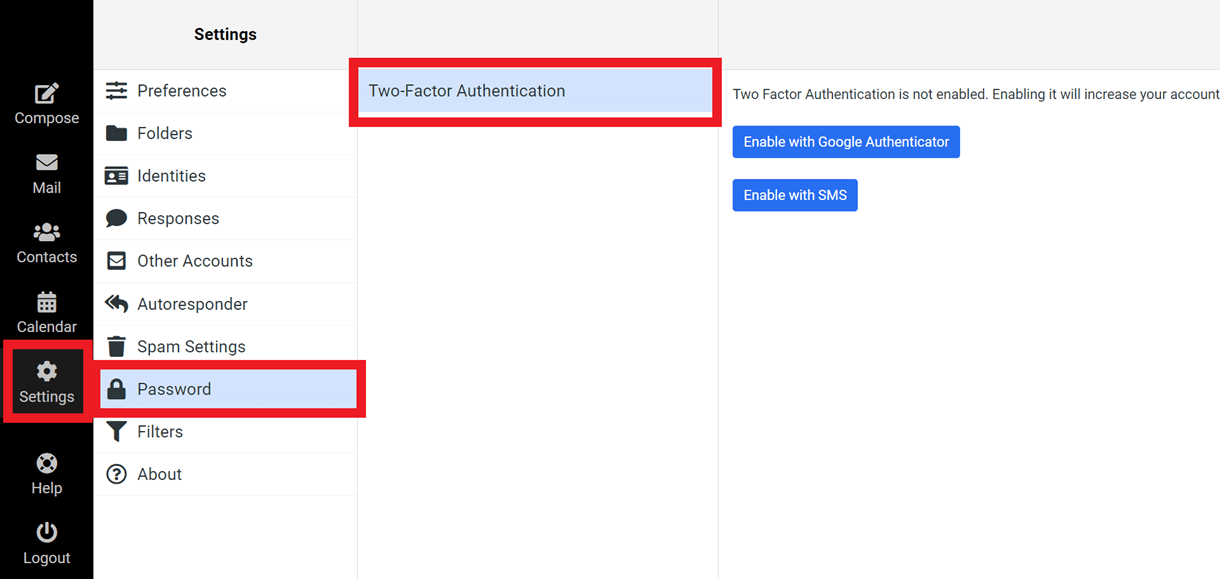Click the Autoresponder reply-all icon

(x=117, y=304)
